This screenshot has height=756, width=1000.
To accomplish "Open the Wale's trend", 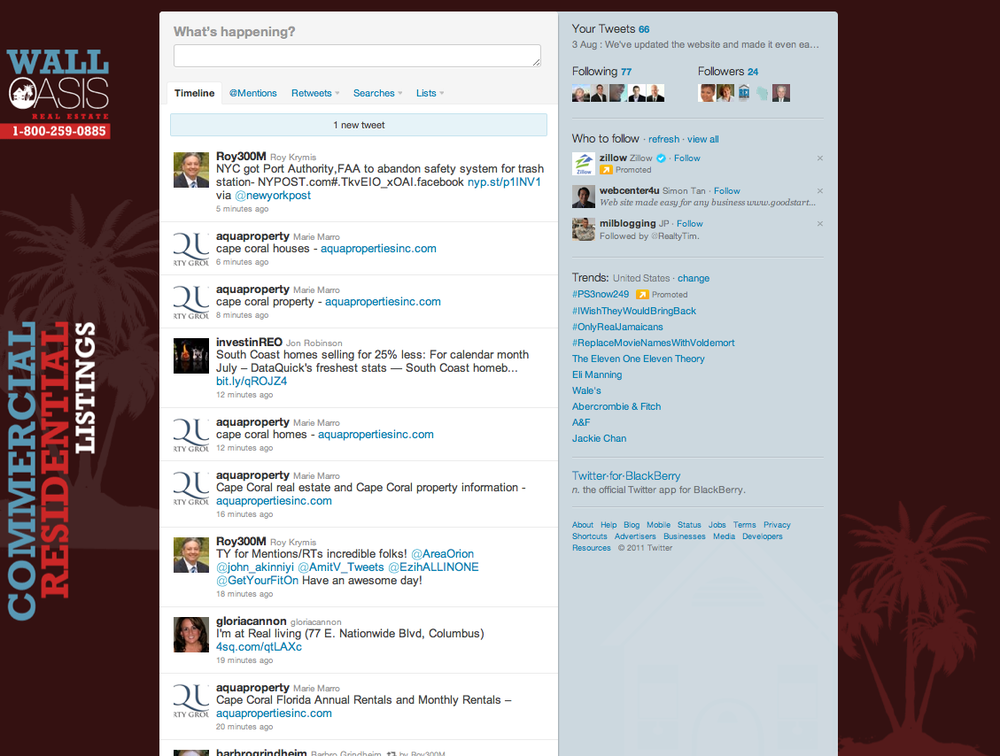I will 586,390.
